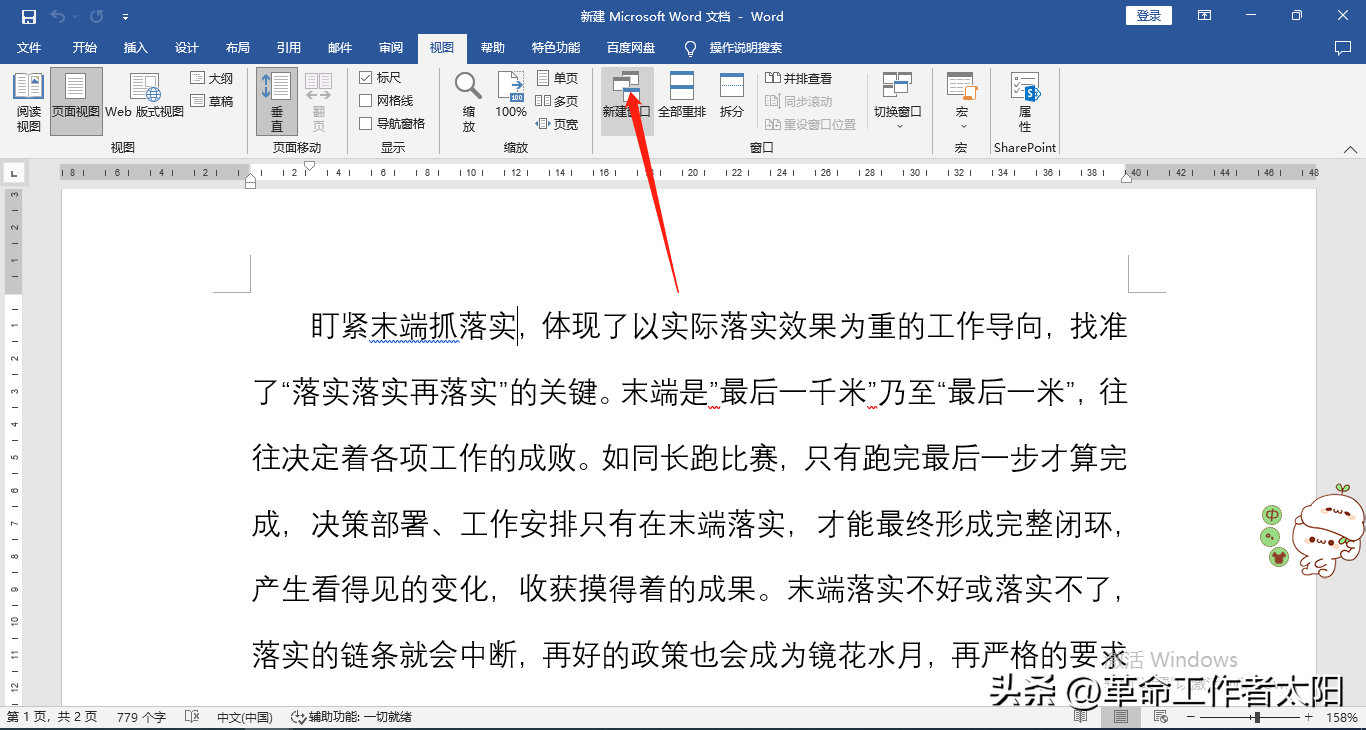1366x730 pixels.
Task: Choose 单页 single page zoom
Action: [557, 78]
